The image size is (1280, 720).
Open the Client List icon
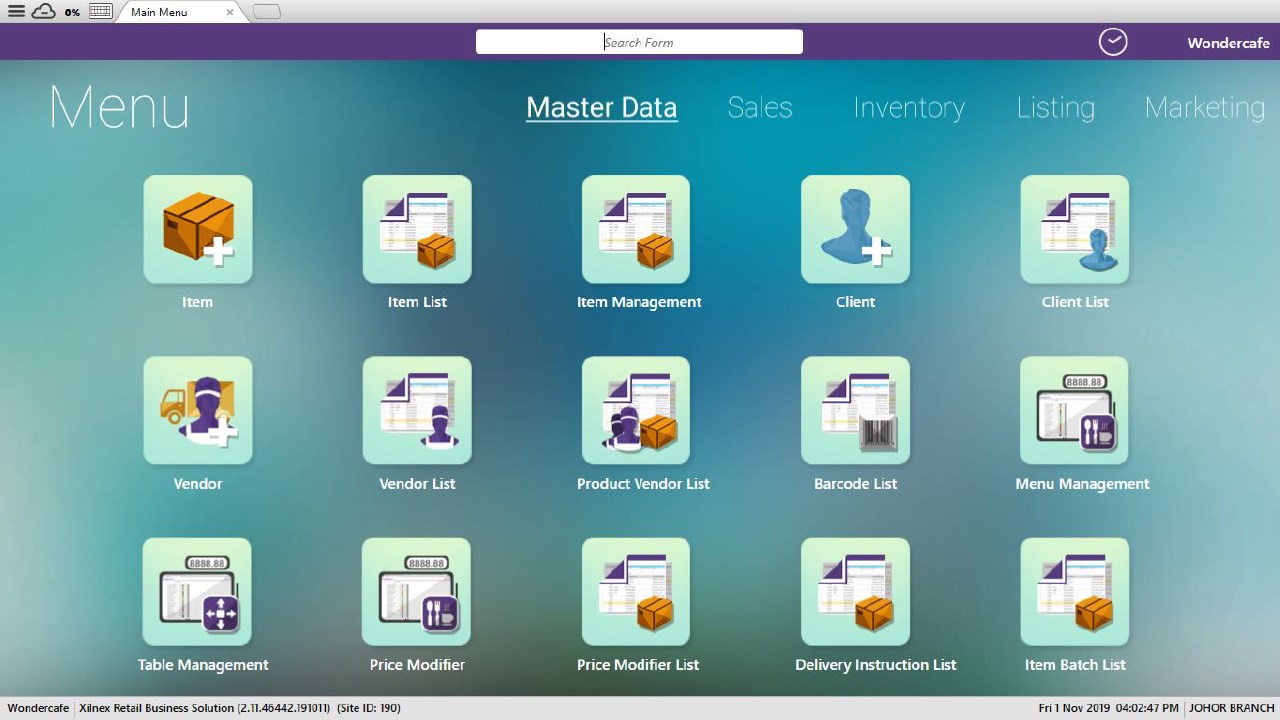pyautogui.click(x=1074, y=230)
